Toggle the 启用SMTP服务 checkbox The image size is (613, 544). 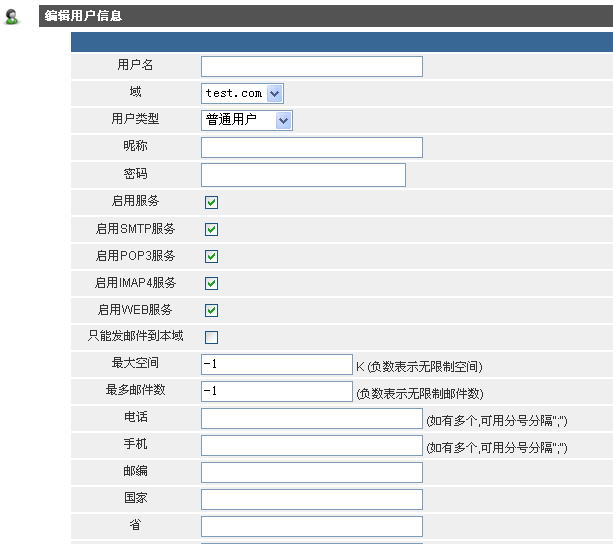pyautogui.click(x=211, y=229)
